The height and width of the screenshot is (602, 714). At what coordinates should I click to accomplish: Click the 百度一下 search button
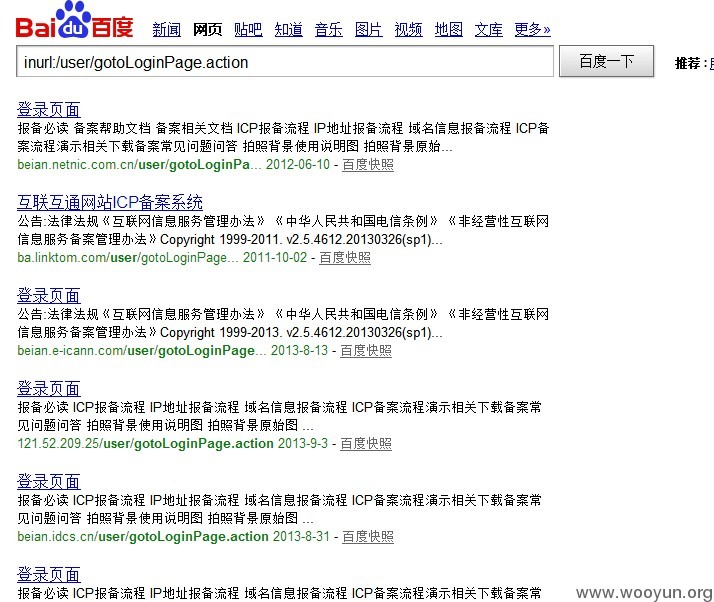(x=607, y=61)
